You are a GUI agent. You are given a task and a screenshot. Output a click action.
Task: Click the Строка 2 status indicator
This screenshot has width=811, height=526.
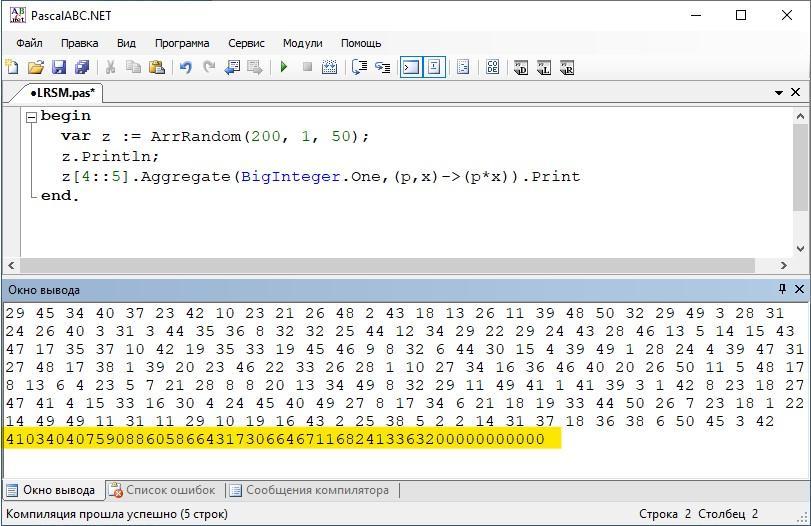pos(665,514)
